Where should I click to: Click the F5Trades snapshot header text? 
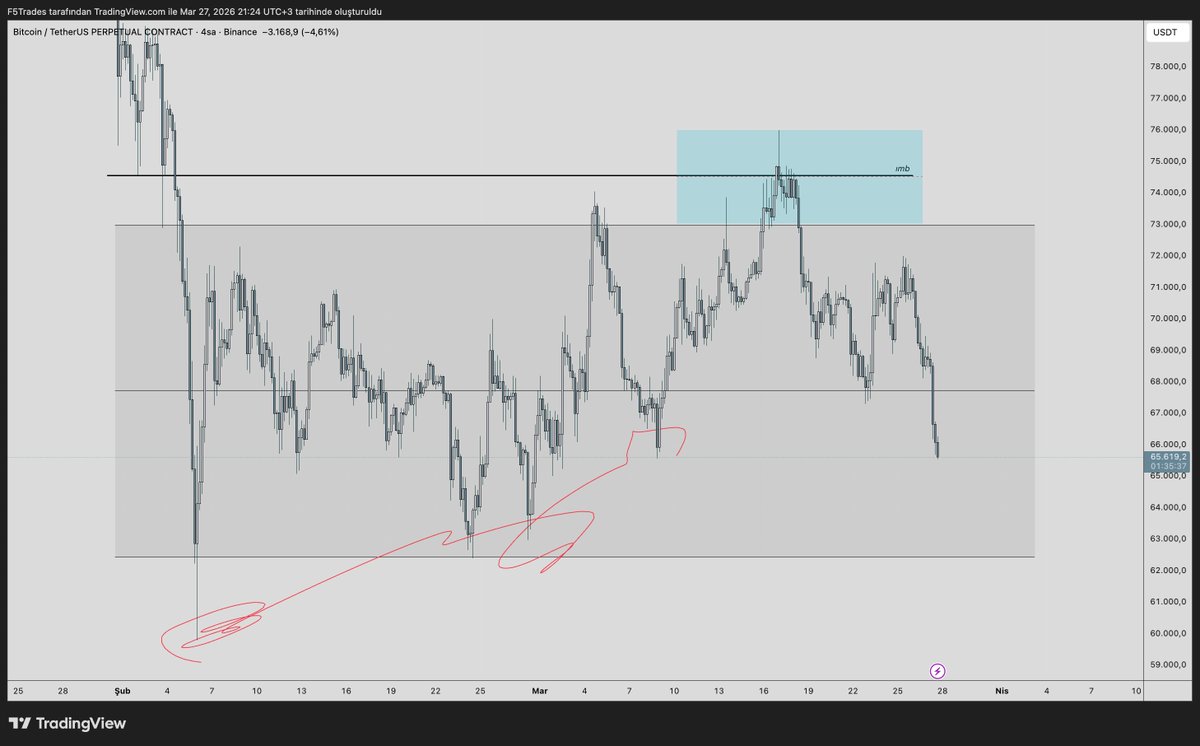coord(194,11)
